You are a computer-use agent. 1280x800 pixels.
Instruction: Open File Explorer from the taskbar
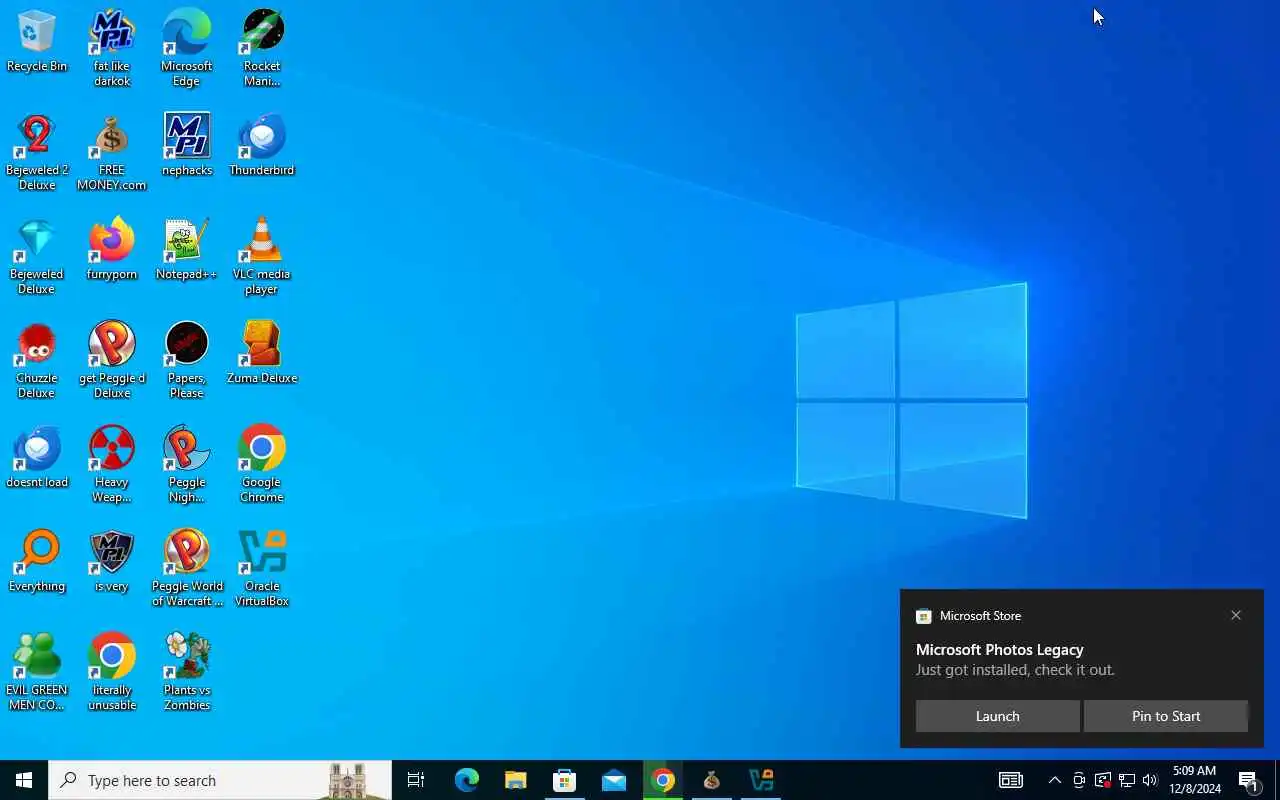pyautogui.click(x=515, y=780)
